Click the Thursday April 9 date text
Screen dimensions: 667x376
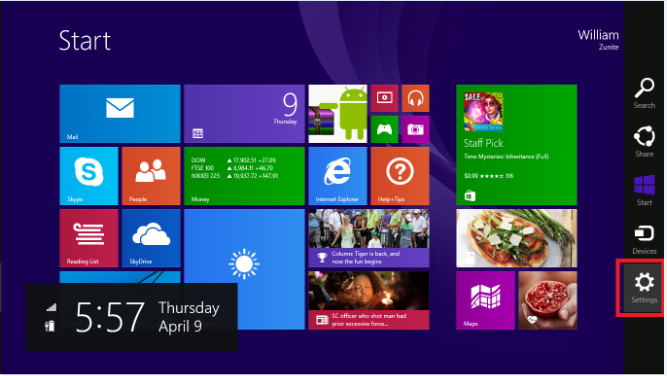pyautogui.click(x=189, y=317)
